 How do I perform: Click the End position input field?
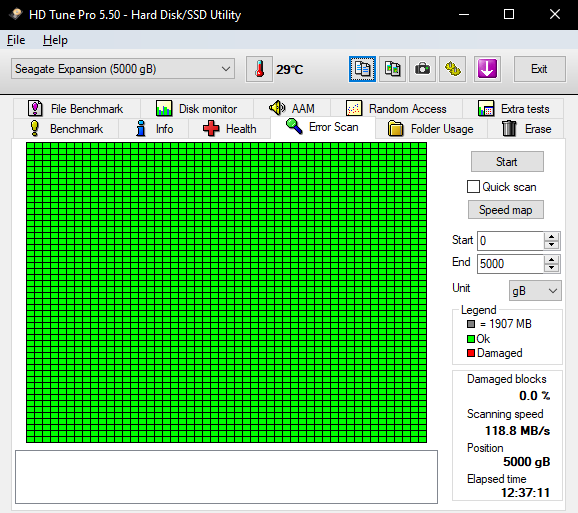coord(511,264)
